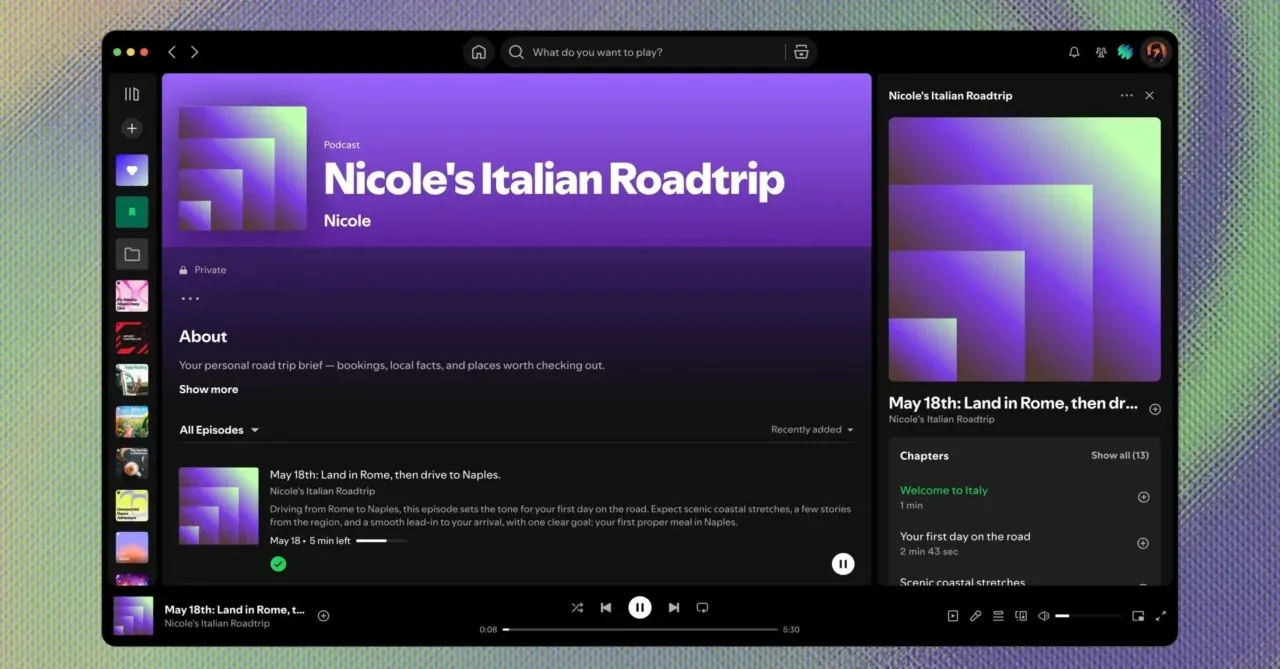The height and width of the screenshot is (669, 1280).
Task: Click the podcast cover art in the header
Action: pyautogui.click(x=243, y=168)
